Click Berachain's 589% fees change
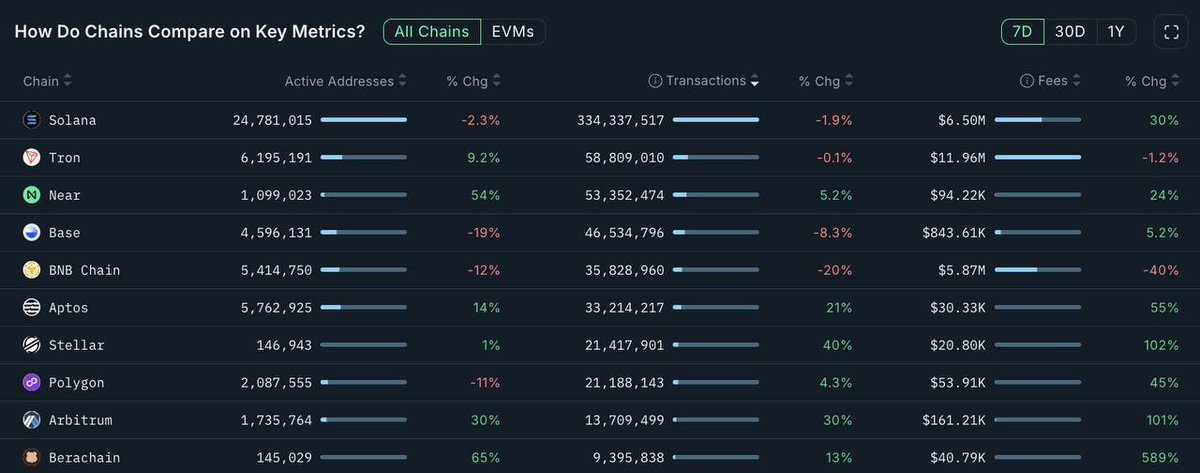The height and width of the screenshot is (473, 1200). click(x=1162, y=458)
